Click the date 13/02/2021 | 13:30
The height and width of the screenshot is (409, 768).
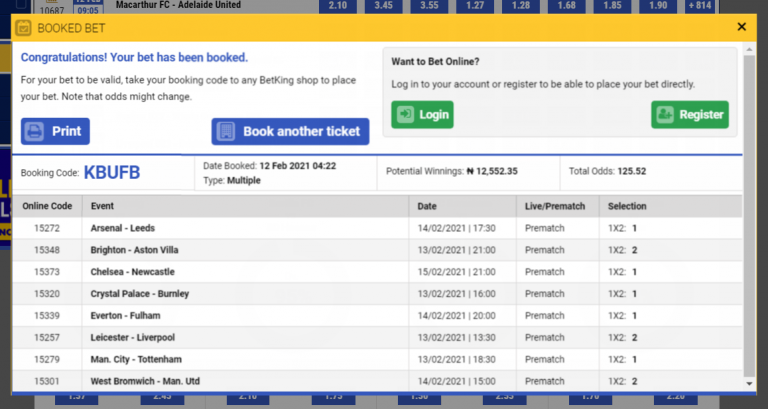[x=456, y=337]
